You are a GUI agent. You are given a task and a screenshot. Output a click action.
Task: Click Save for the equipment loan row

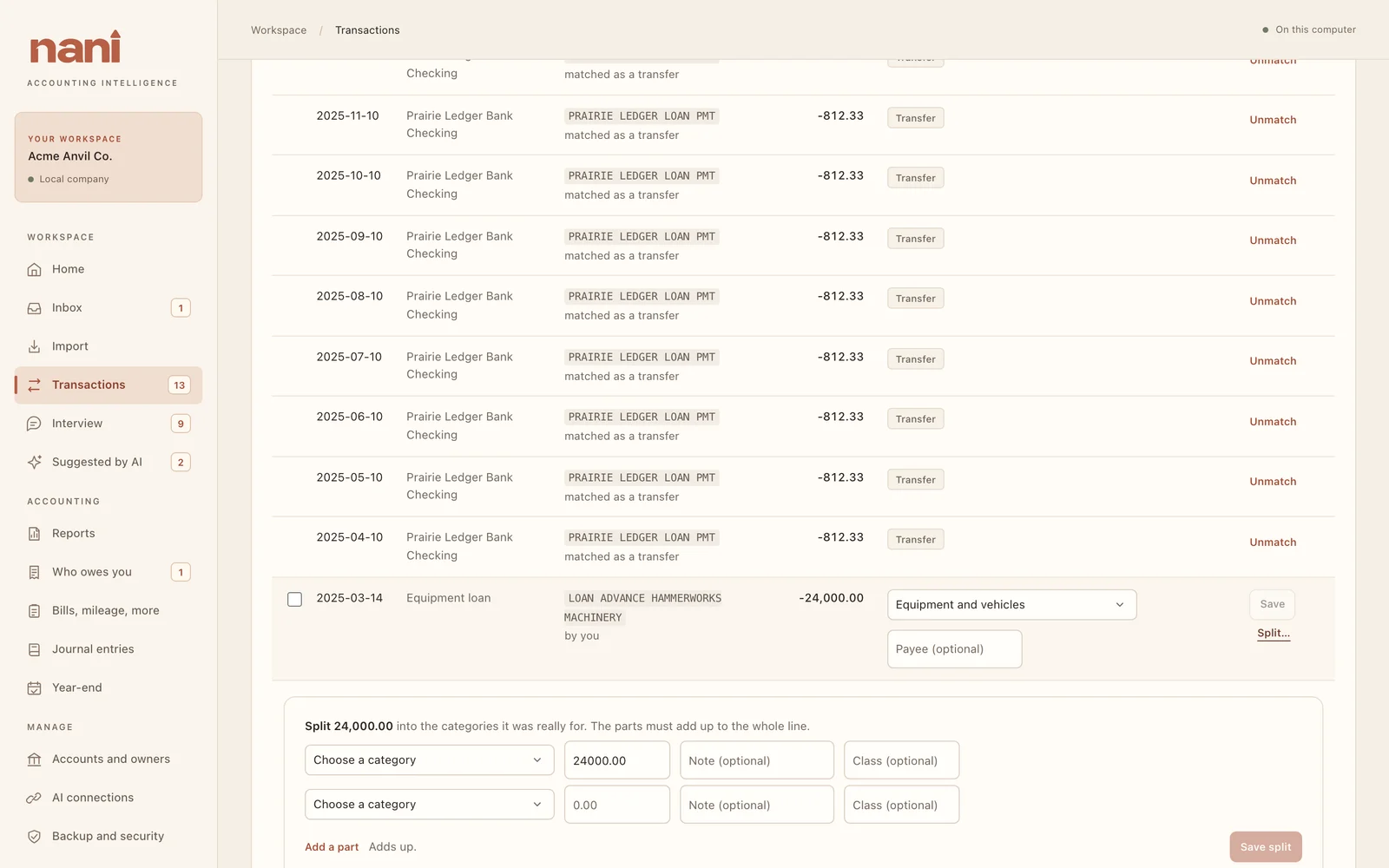[x=1273, y=604]
